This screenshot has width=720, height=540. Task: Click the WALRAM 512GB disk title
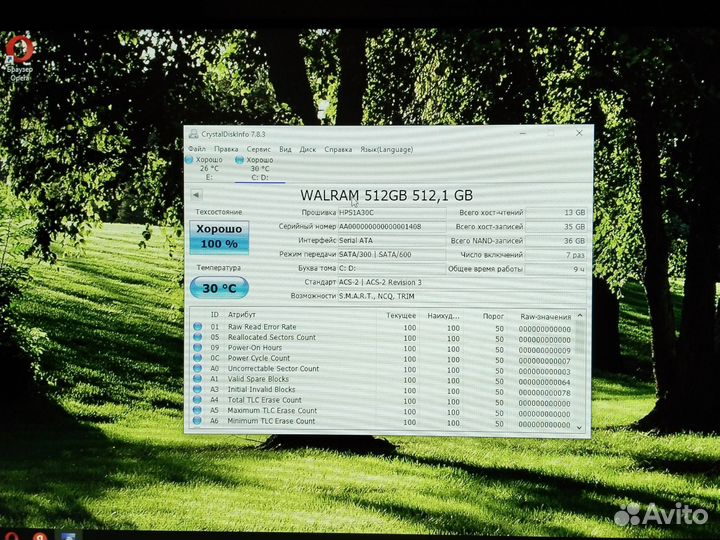[387, 195]
